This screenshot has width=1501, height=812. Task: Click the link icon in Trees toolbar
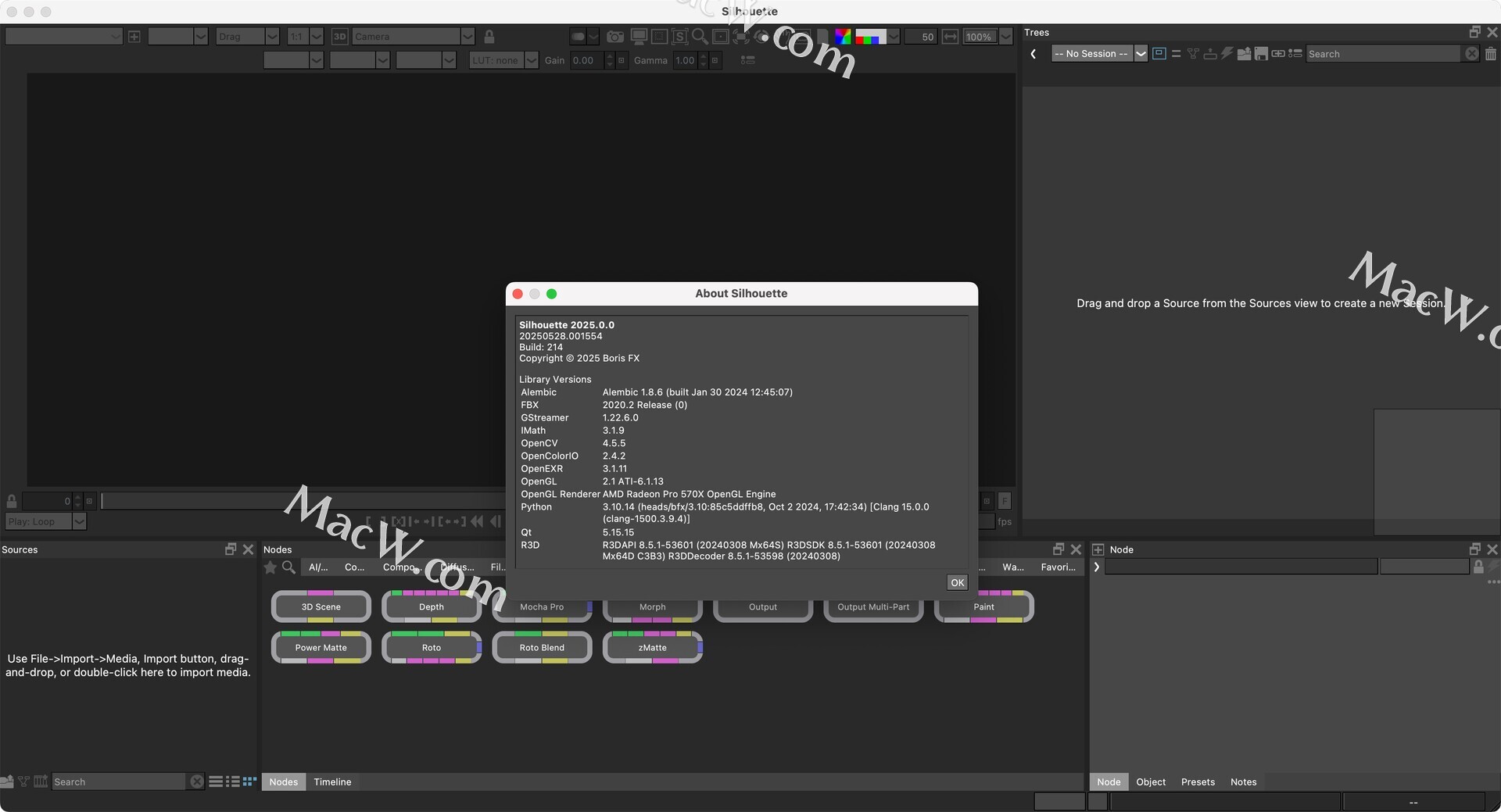tap(1278, 54)
